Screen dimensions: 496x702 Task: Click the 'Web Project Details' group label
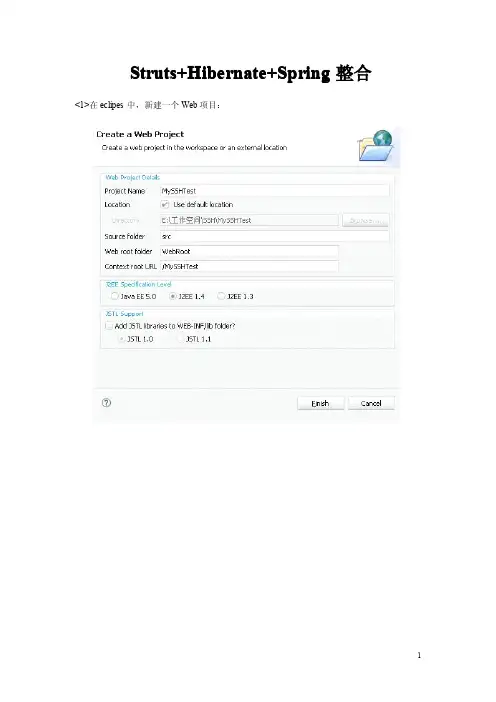(133, 177)
